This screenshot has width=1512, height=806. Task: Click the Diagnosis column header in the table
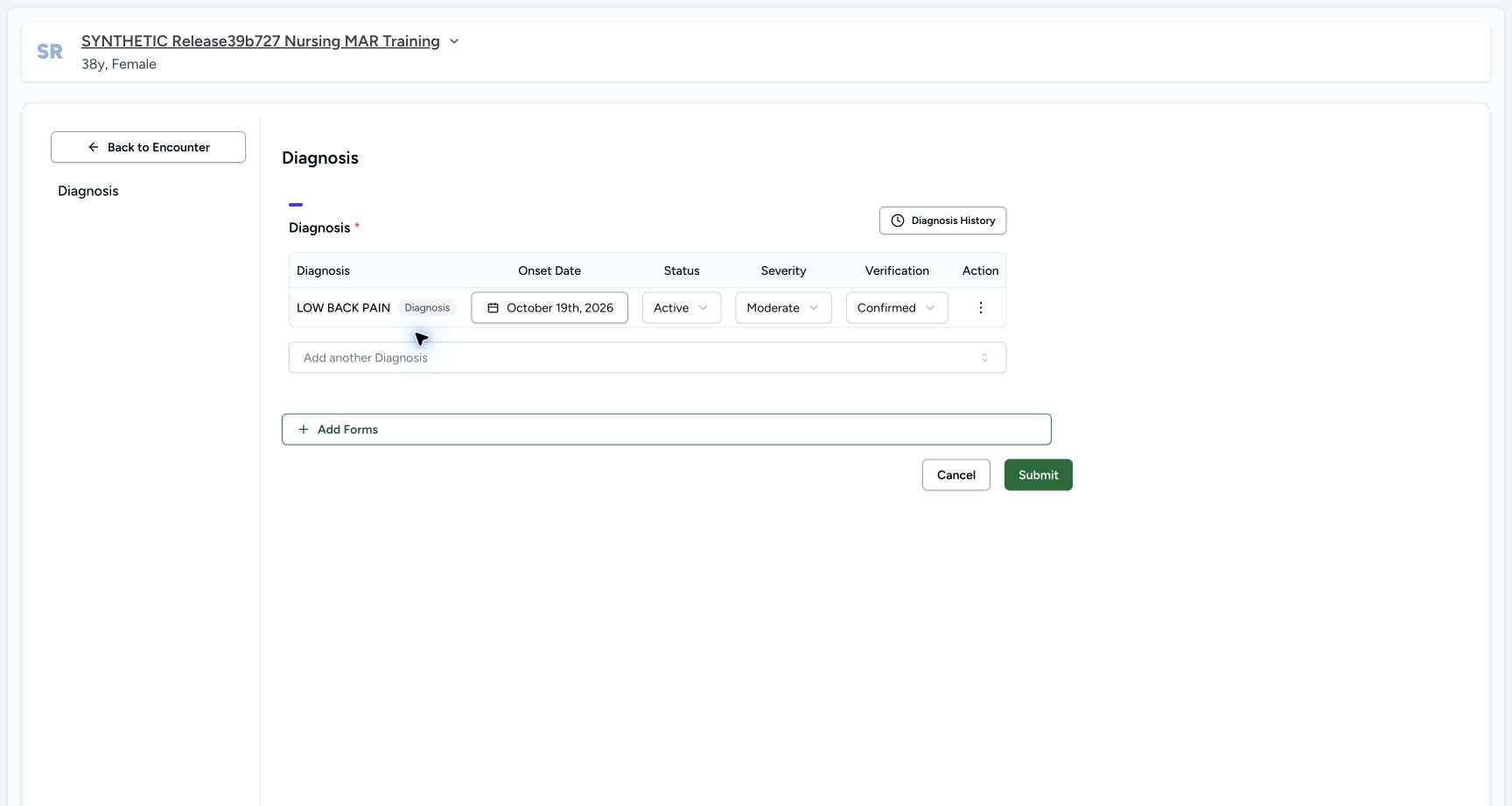(x=323, y=271)
